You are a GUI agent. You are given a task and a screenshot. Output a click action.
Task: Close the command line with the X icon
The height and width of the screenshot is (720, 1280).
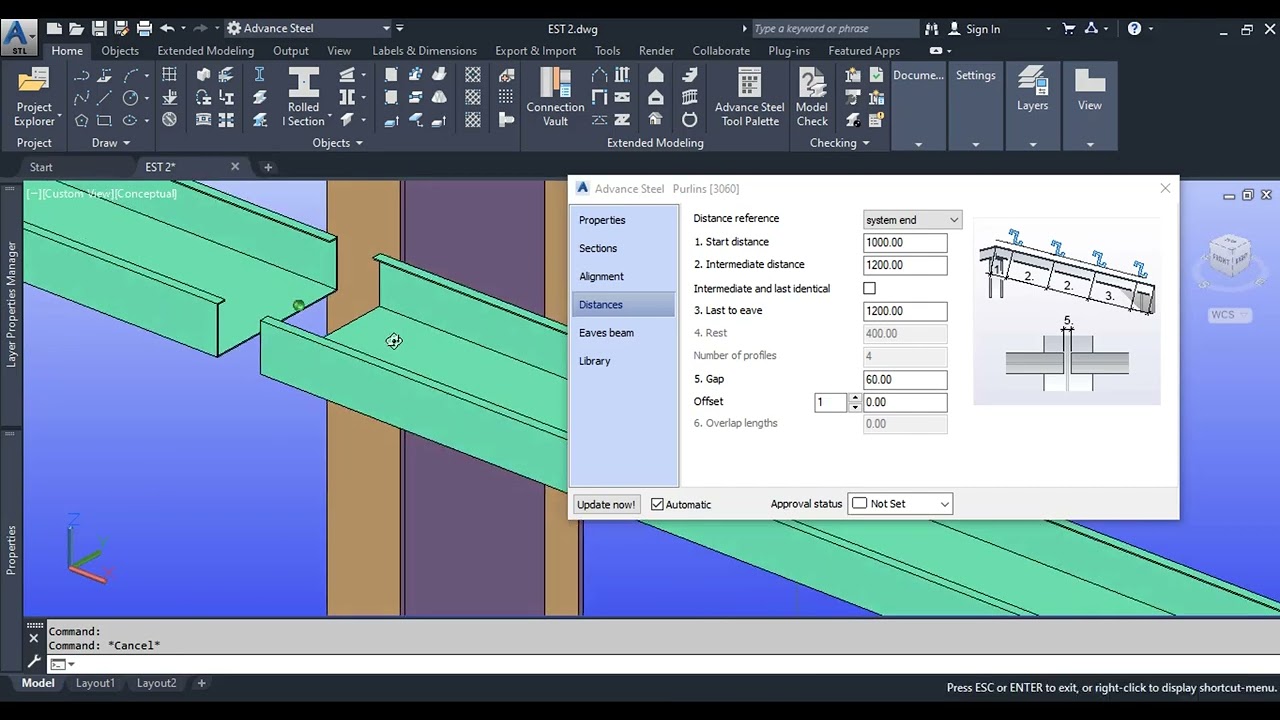tap(33, 638)
